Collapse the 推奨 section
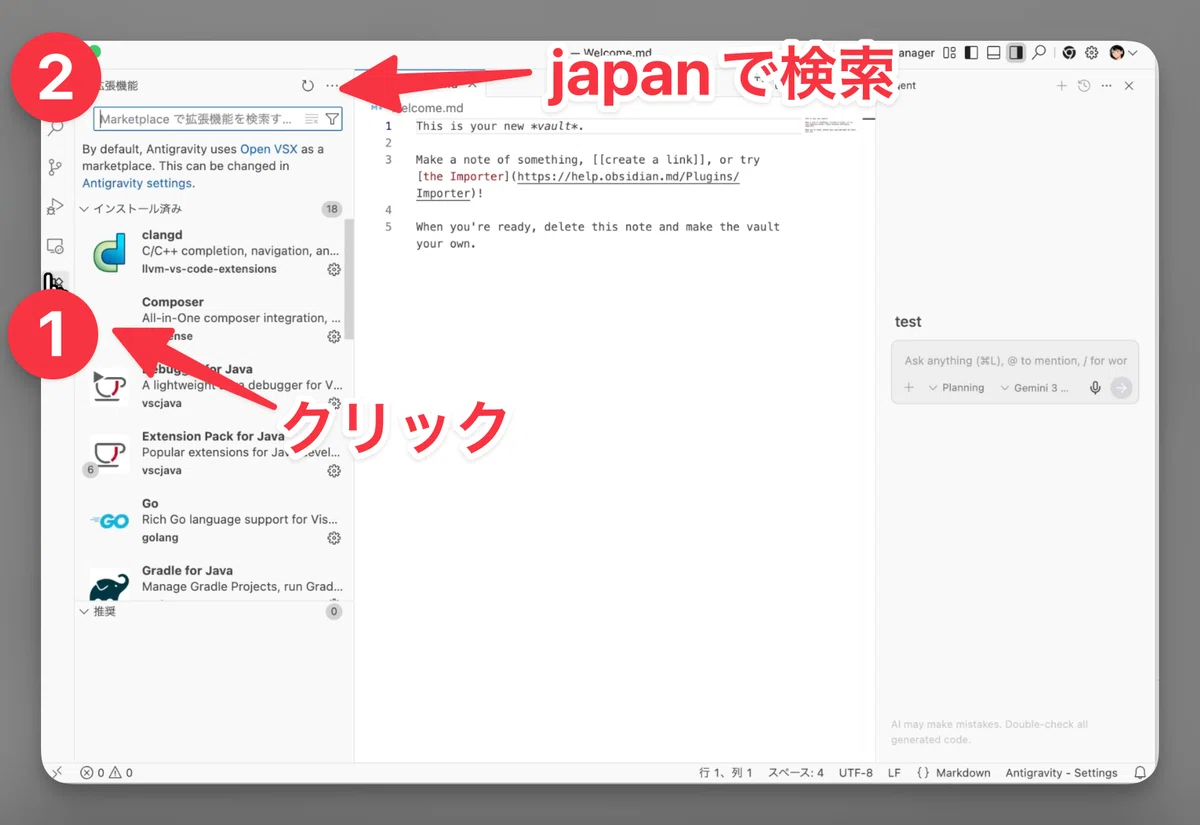This screenshot has height=825, width=1200. point(98,611)
